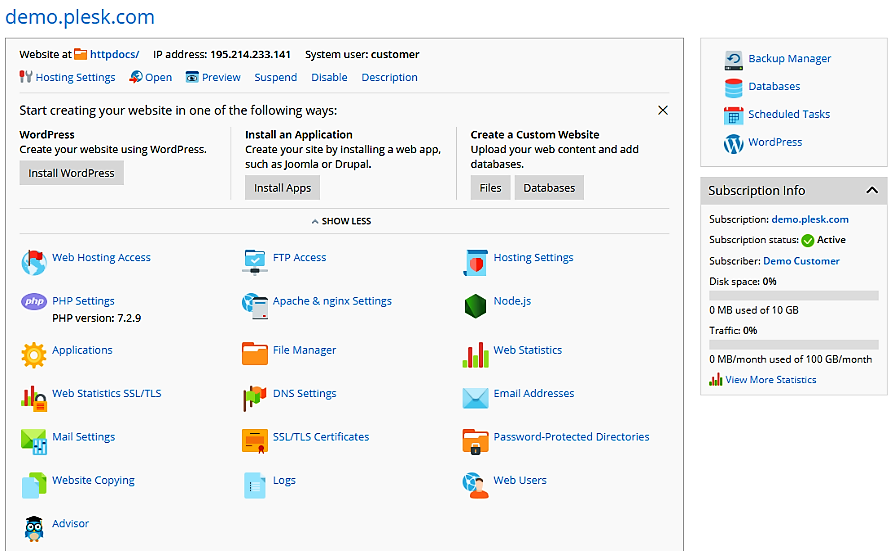
Task: Click the Suspend link
Action: click(276, 77)
